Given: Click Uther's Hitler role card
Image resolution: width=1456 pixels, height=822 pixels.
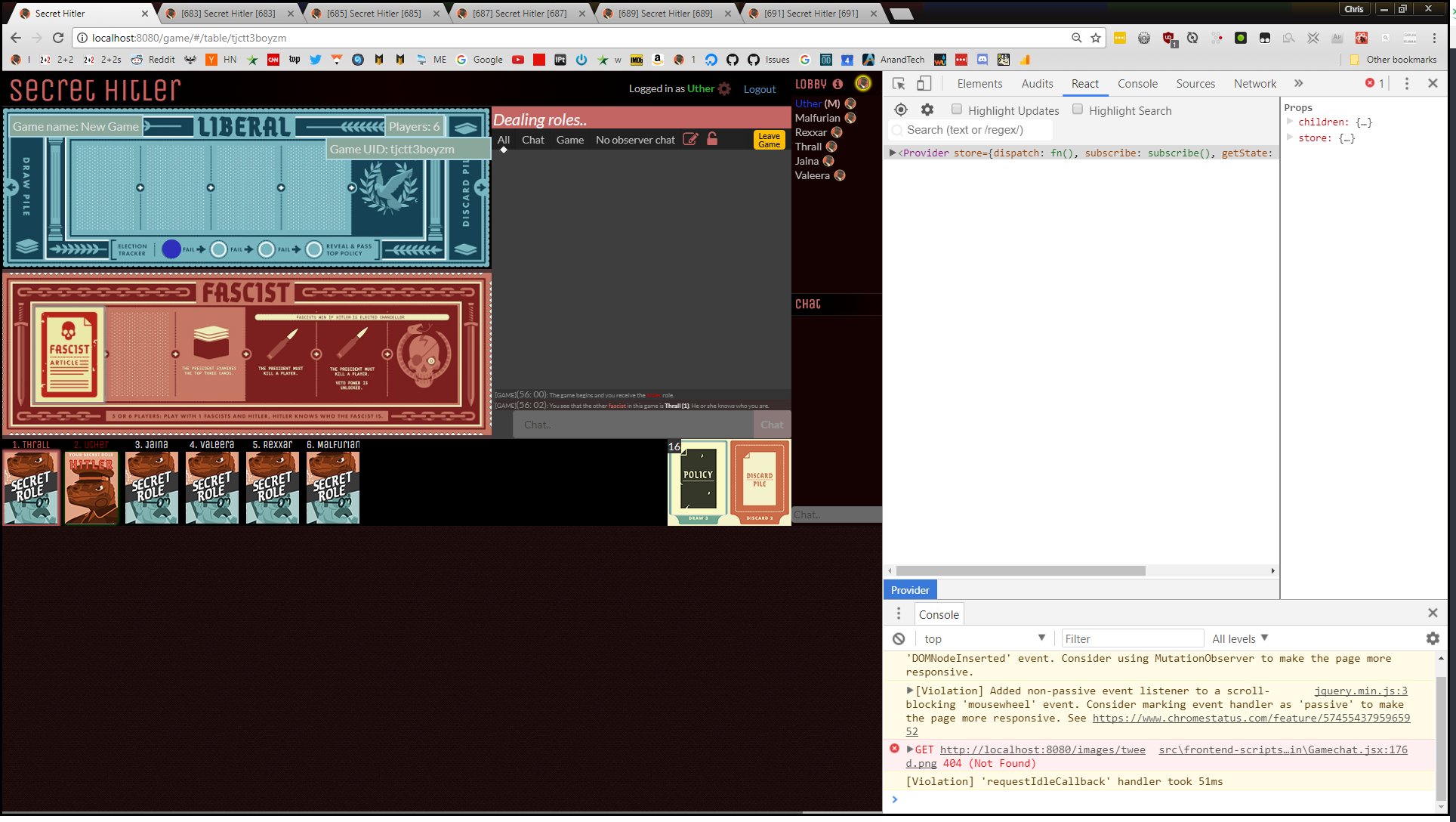Looking at the screenshot, I should [x=91, y=487].
